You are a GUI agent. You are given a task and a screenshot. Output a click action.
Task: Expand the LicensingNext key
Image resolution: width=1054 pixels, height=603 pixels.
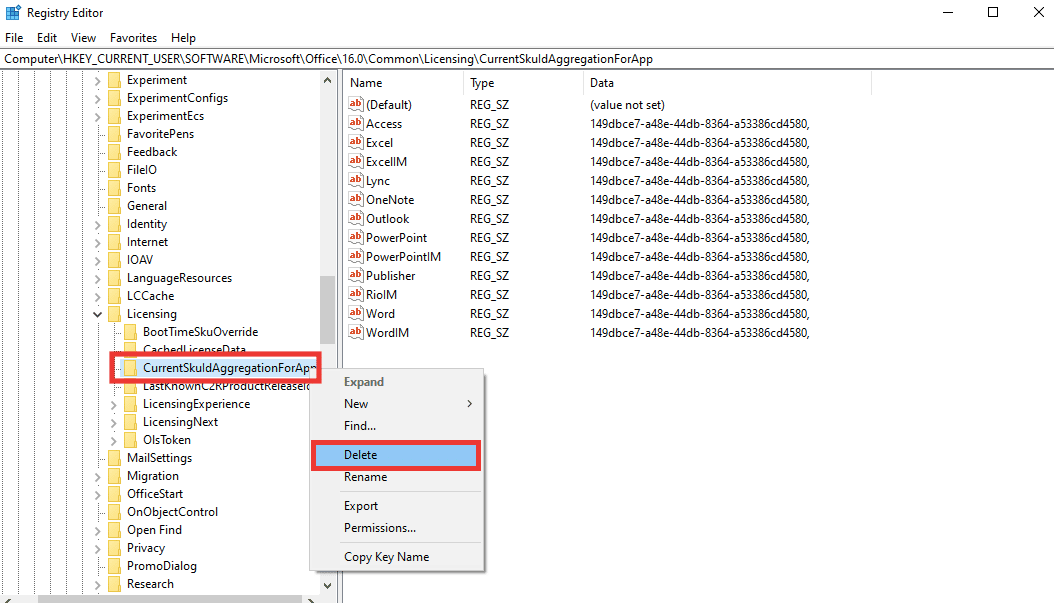click(x=114, y=423)
